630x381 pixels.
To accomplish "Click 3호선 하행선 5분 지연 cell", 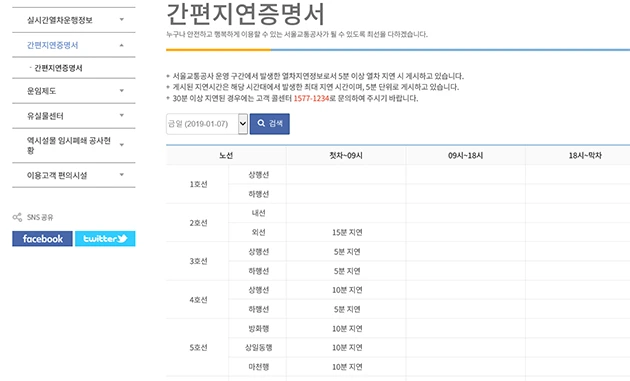I will coord(347,271).
